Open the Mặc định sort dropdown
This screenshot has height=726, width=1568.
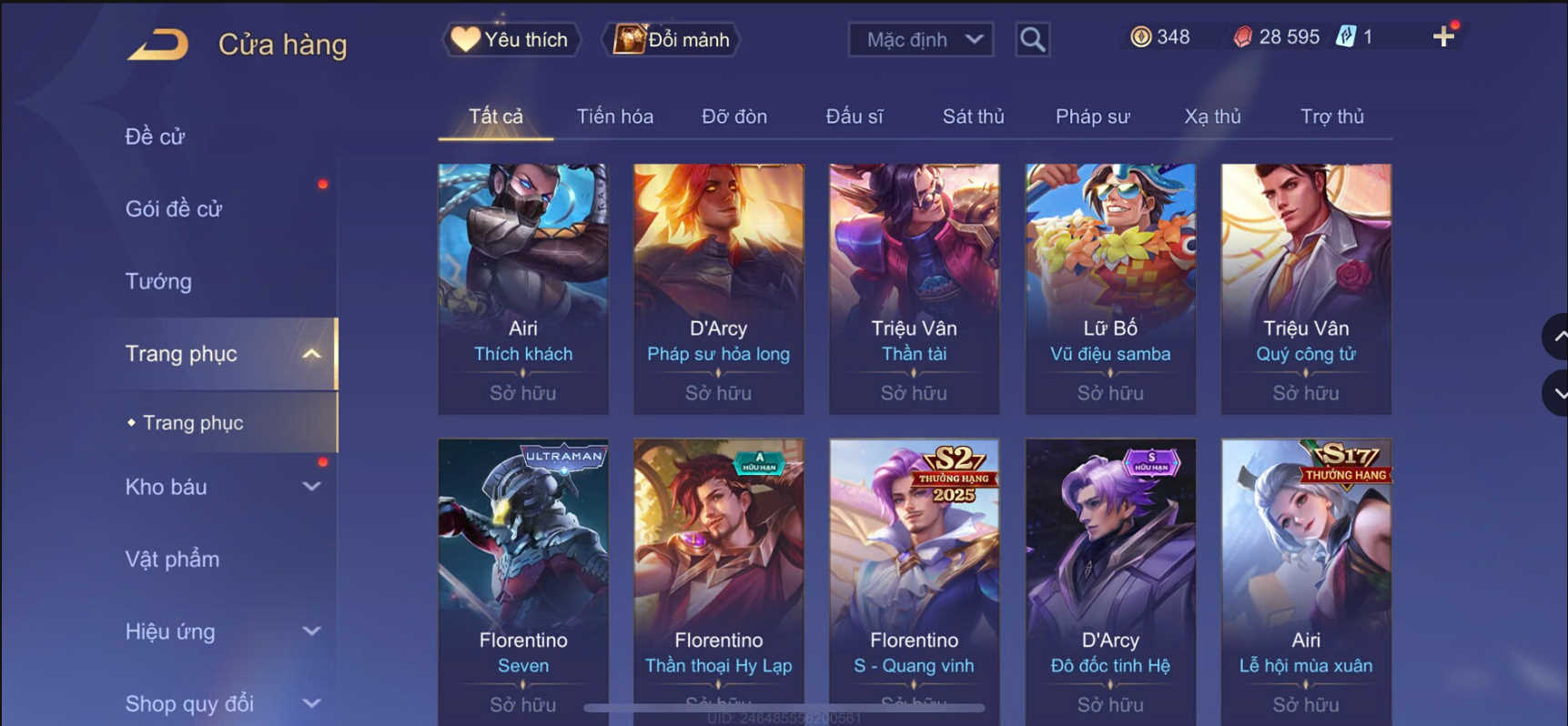click(921, 40)
